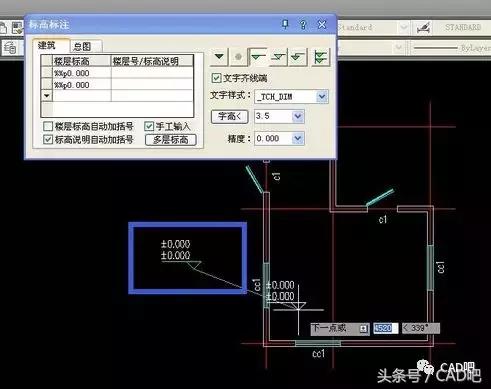Open the 字高 3.5 dropdown
Screen dimensions: 491x389
coord(298,116)
